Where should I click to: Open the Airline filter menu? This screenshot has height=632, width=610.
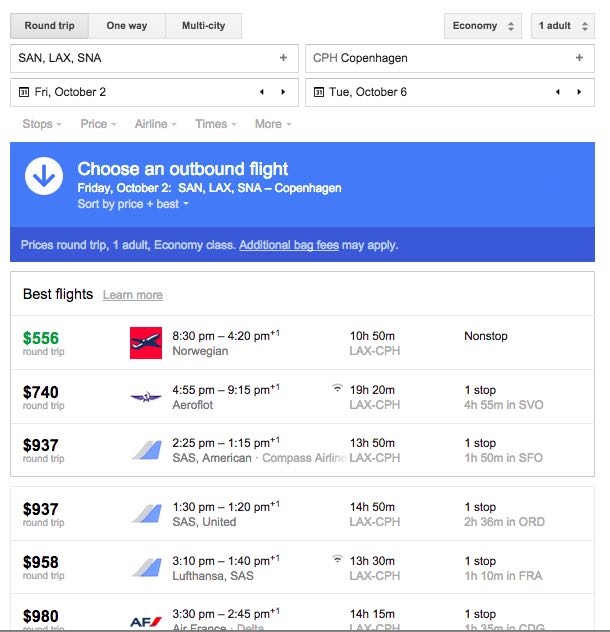tap(156, 124)
